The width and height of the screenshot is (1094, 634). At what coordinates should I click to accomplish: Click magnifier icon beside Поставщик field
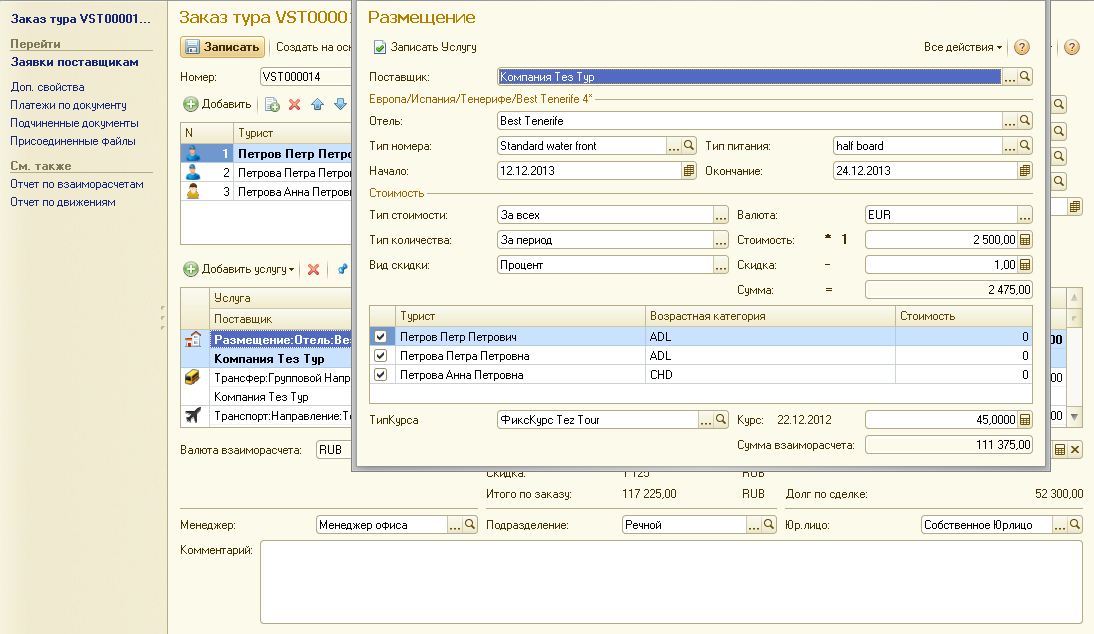coord(1025,77)
